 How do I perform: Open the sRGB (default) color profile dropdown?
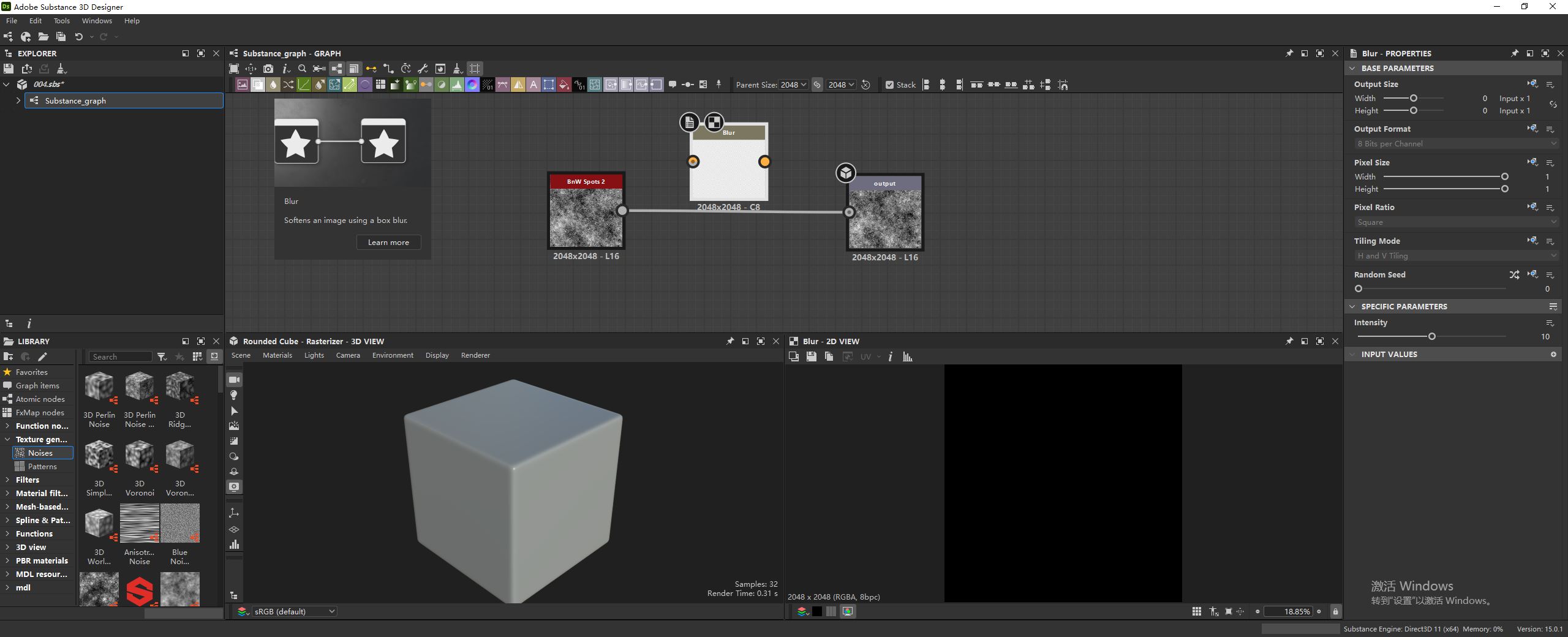click(295, 611)
